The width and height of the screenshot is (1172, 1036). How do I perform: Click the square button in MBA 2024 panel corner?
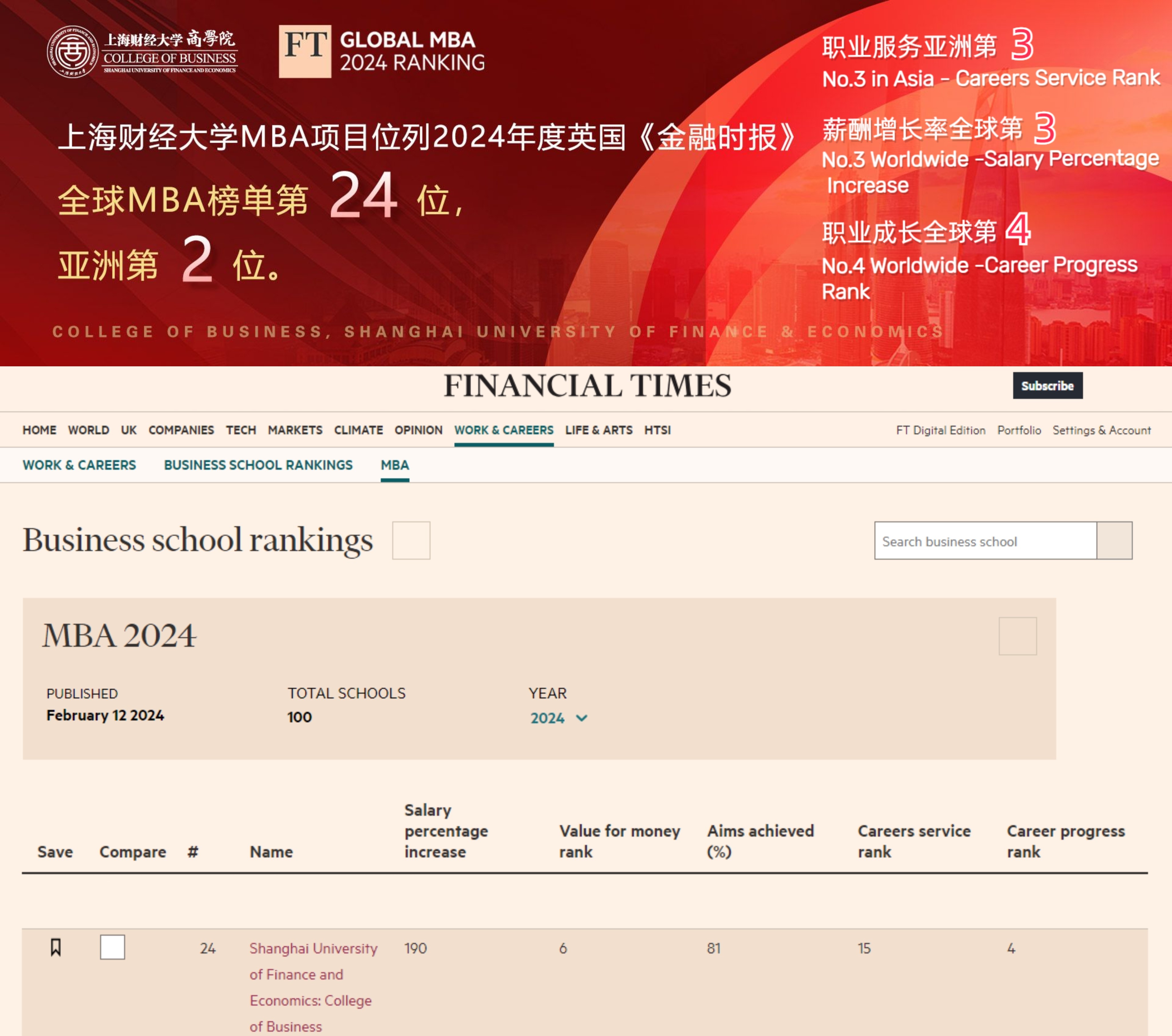pyautogui.click(x=1018, y=636)
